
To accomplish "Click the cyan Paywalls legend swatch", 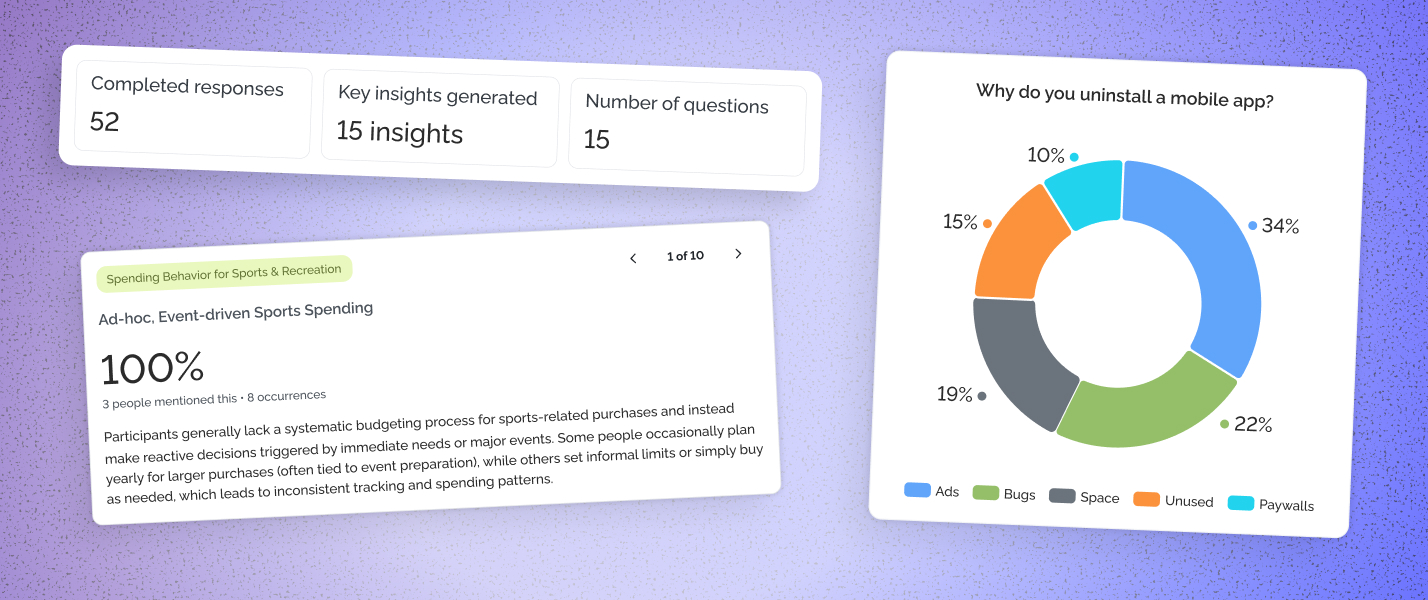I will 1240,503.
